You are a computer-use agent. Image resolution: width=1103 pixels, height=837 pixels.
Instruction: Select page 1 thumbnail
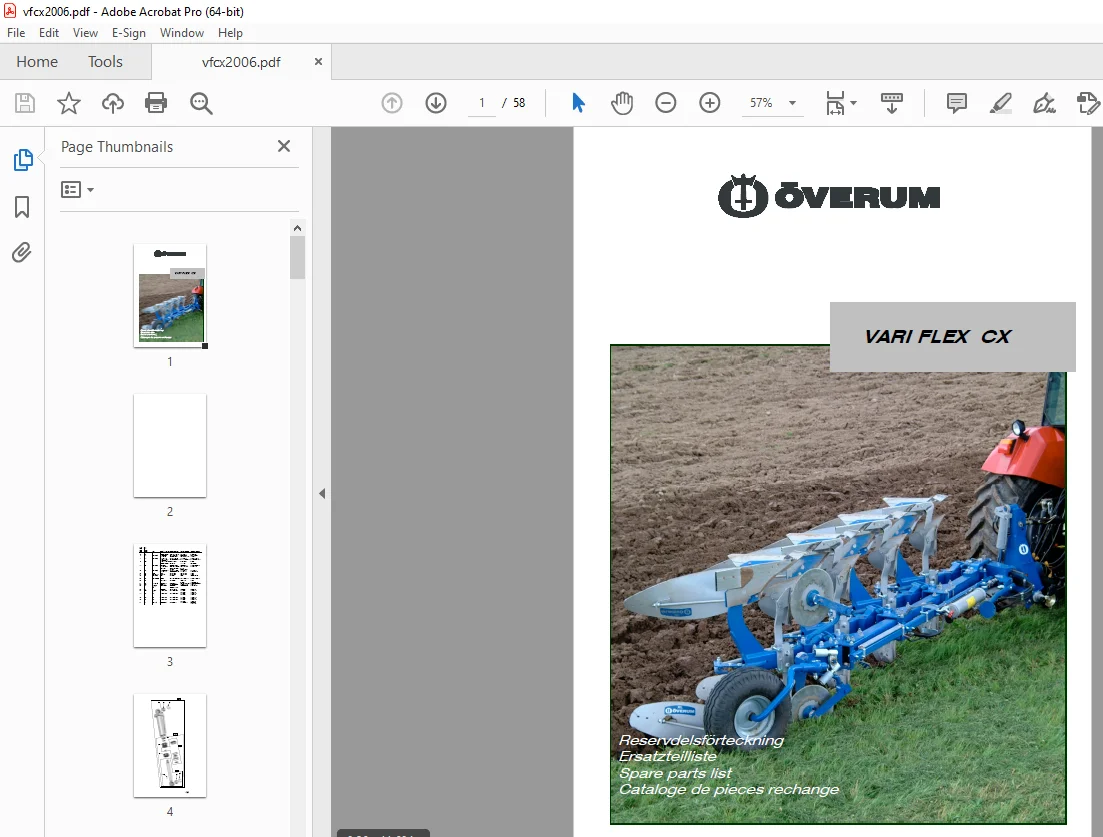170,295
